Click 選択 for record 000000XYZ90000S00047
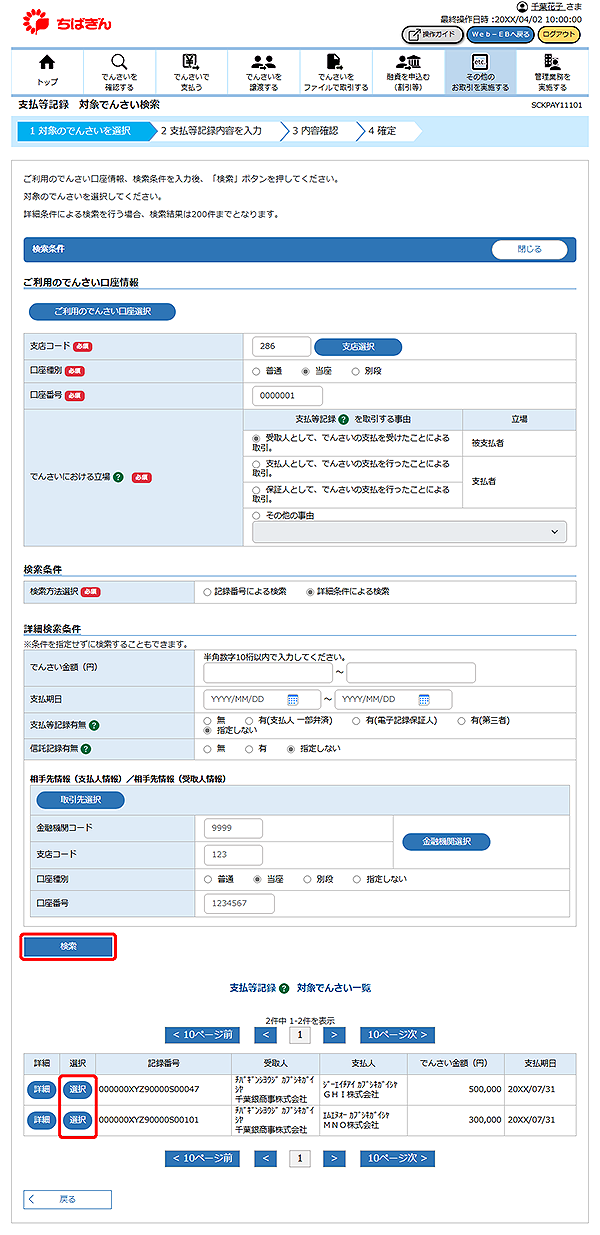The width and height of the screenshot is (600, 1235). tap(77, 1090)
